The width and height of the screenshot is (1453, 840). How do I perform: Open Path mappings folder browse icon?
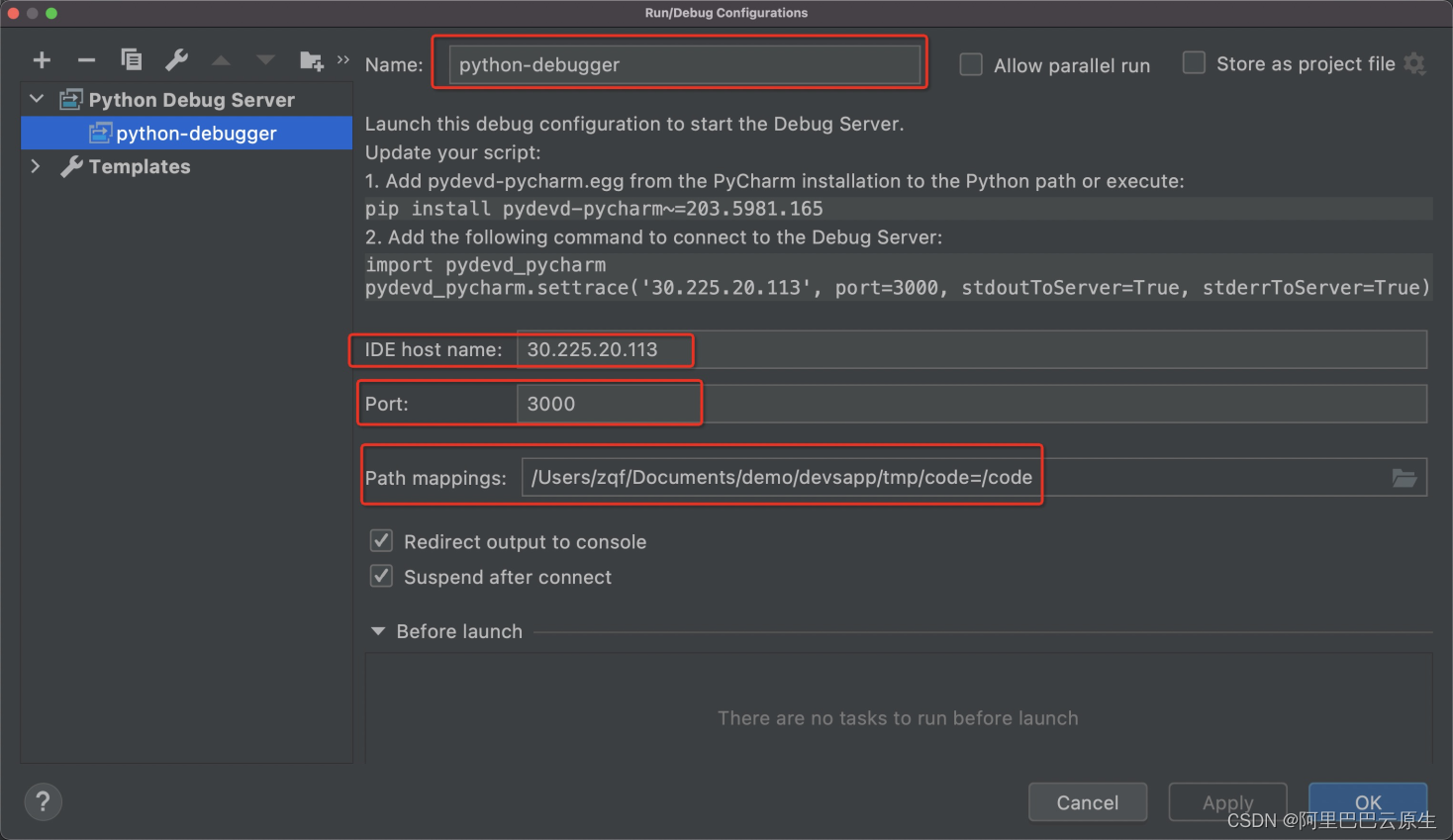pos(1404,478)
